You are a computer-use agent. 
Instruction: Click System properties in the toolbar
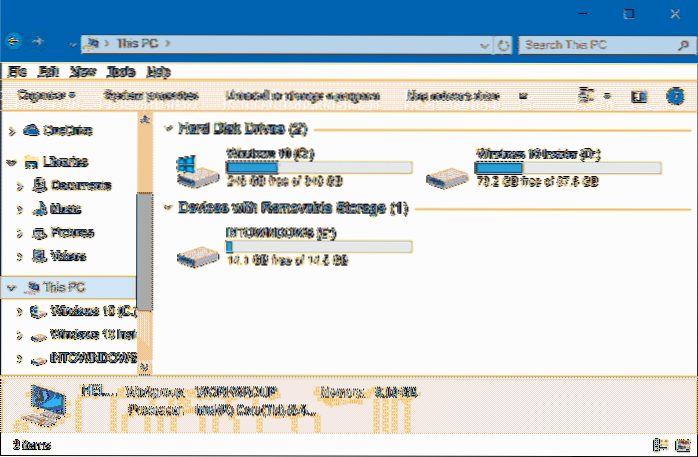click(x=151, y=96)
